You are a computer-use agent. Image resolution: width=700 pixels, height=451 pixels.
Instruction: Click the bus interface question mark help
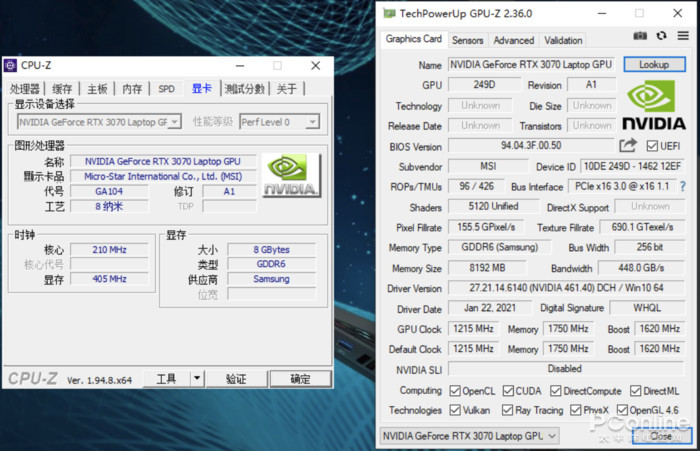click(x=683, y=186)
